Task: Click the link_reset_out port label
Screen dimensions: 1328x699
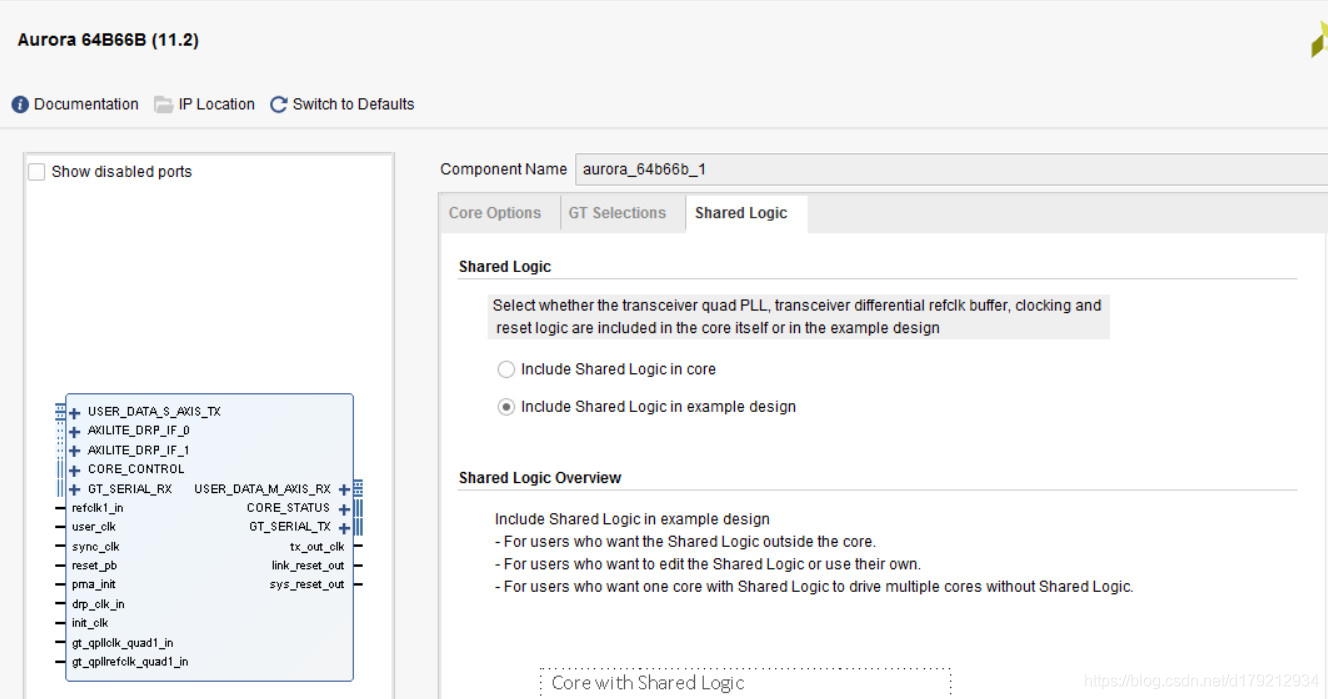Action: coord(308,566)
